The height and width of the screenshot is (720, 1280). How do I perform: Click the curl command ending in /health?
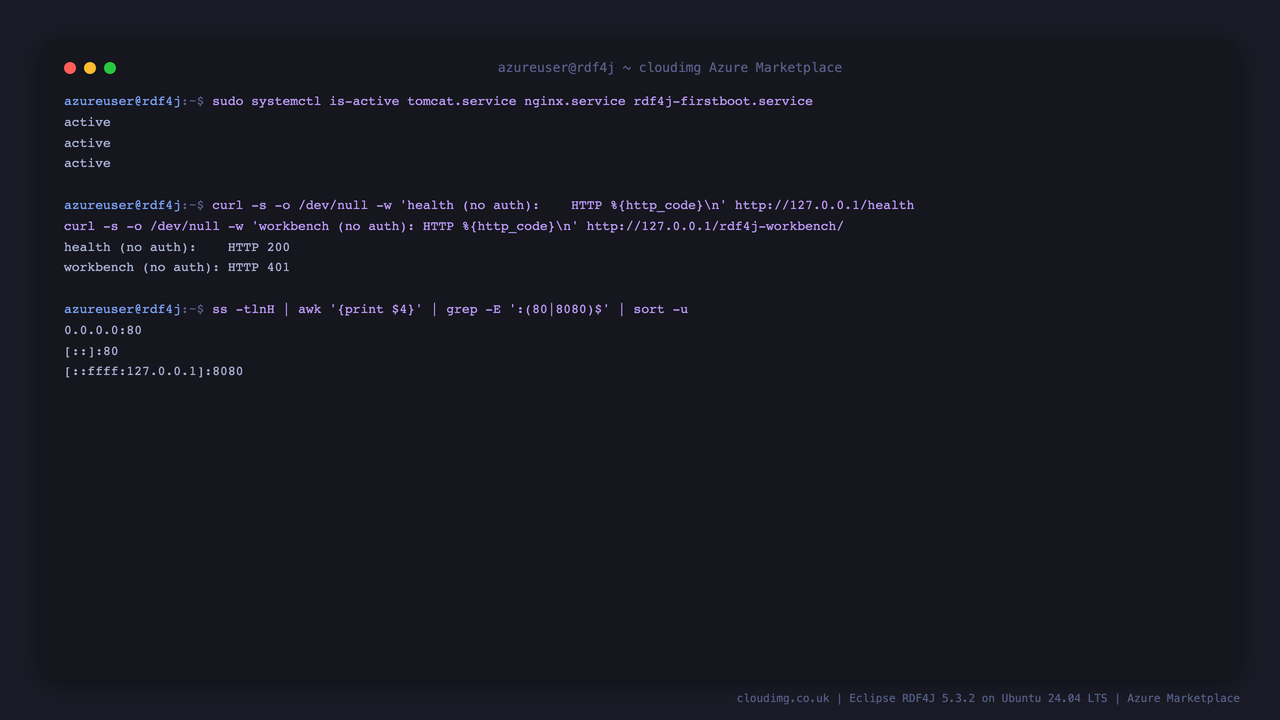point(563,205)
